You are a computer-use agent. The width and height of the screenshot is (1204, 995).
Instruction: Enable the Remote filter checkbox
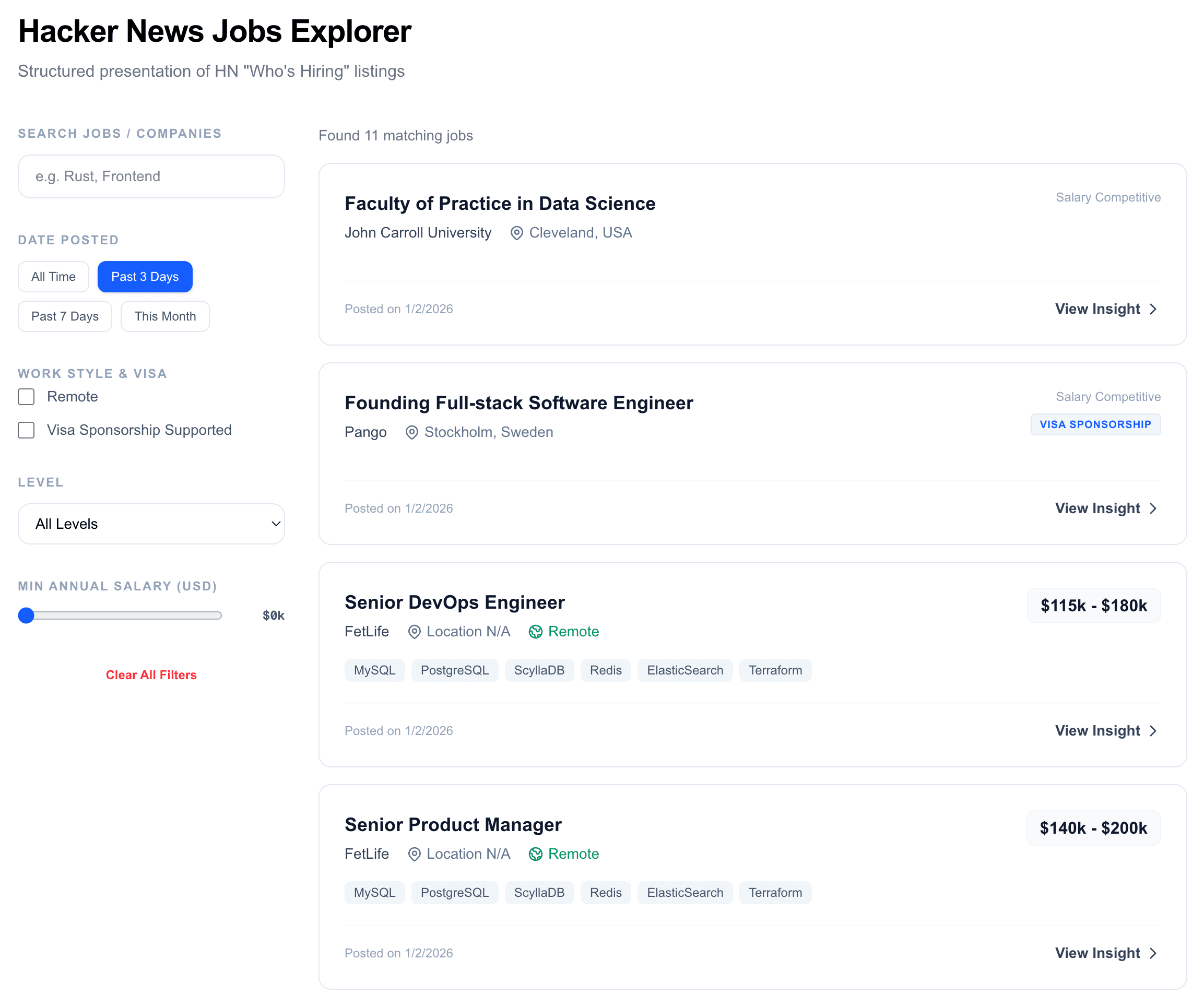click(x=26, y=397)
